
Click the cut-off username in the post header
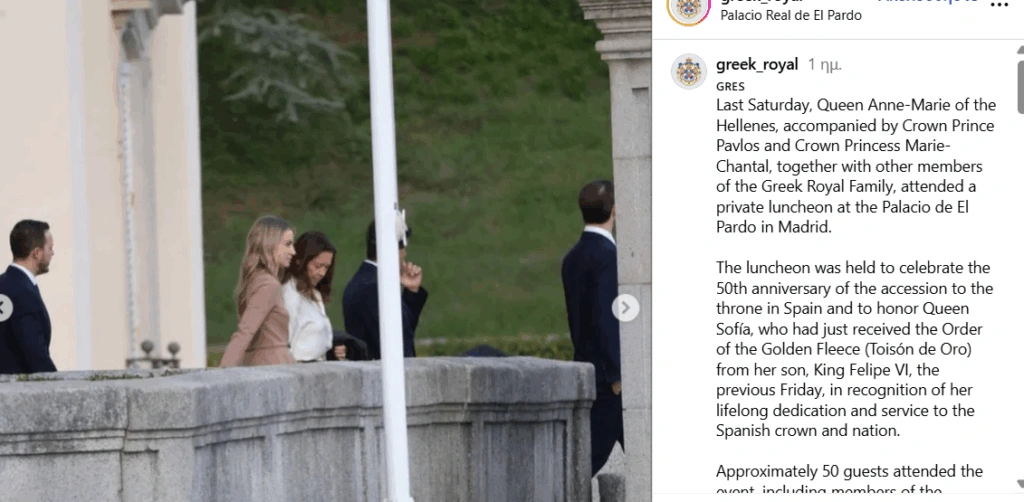click(x=760, y=2)
